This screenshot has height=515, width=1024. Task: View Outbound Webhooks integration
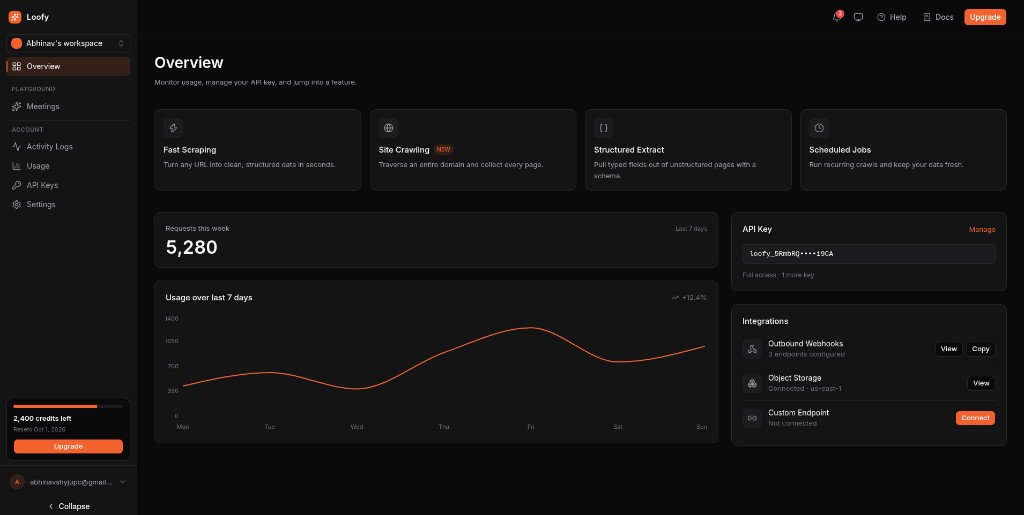pos(949,349)
